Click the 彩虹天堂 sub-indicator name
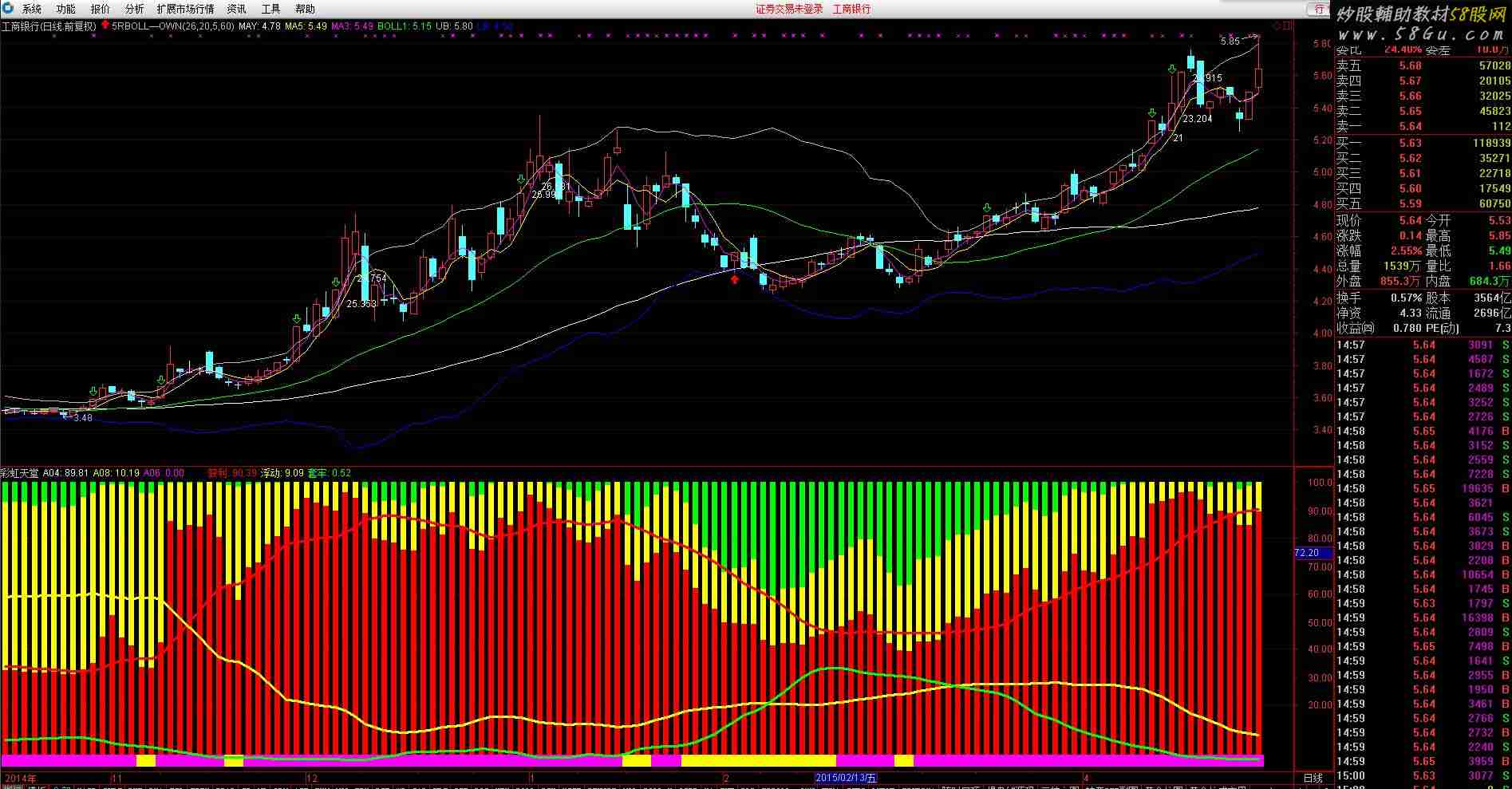Viewport: 1512px width, 789px height. coord(20,473)
